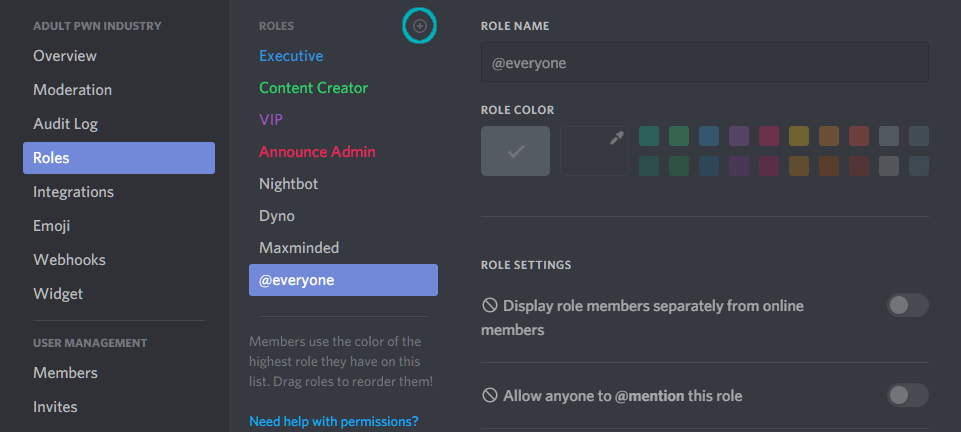Select the Content Creator role
The height and width of the screenshot is (432, 961).
[x=313, y=88]
